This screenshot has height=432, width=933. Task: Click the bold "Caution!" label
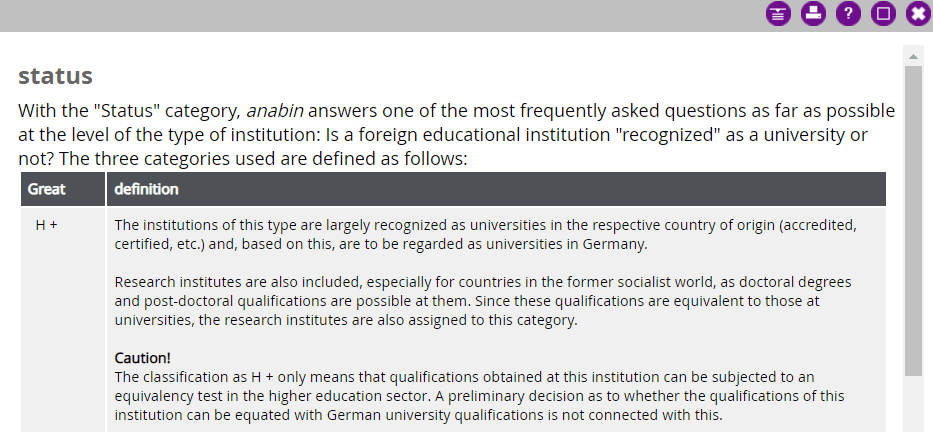pos(145,358)
